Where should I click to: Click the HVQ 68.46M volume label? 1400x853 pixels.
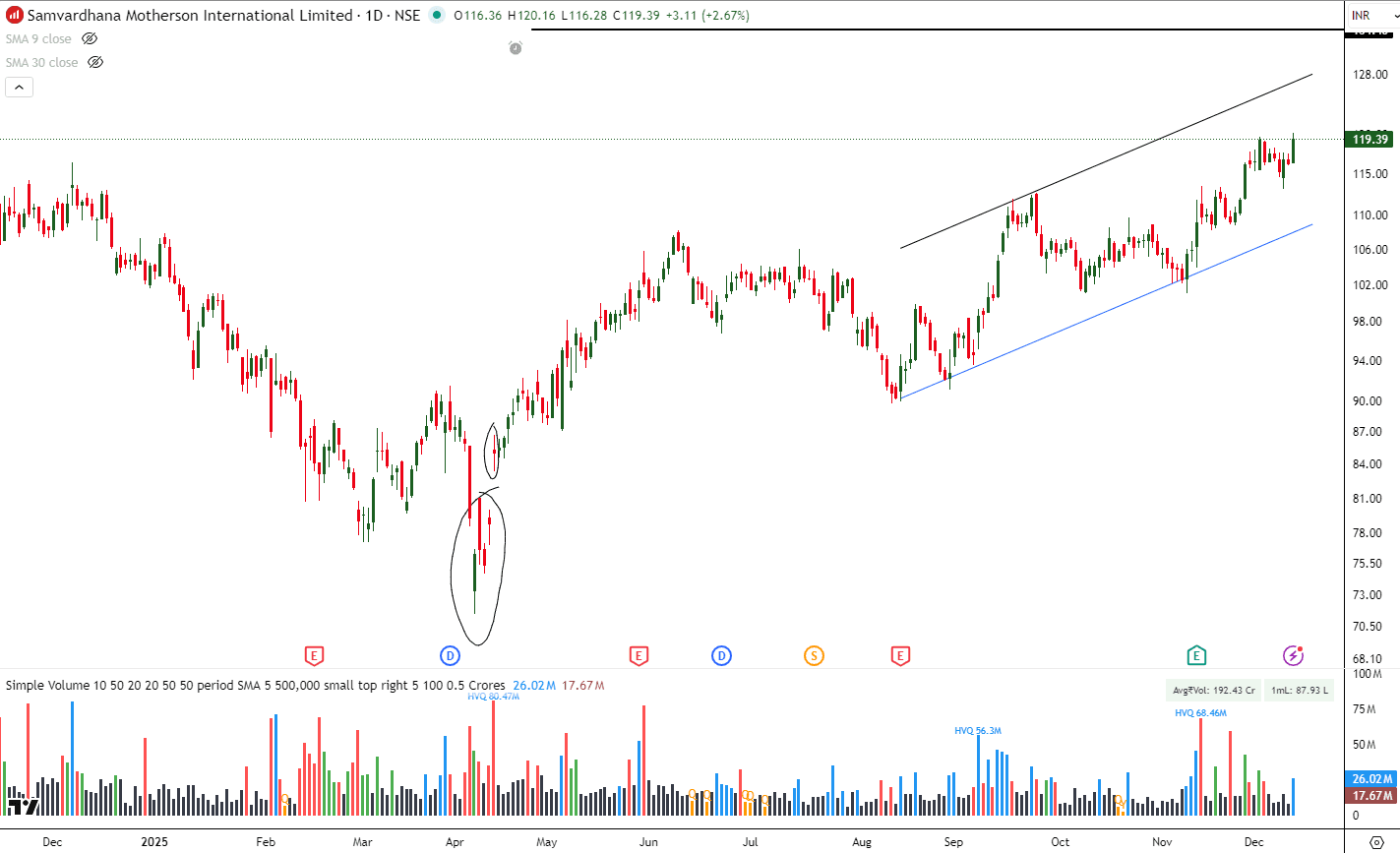click(x=1200, y=712)
